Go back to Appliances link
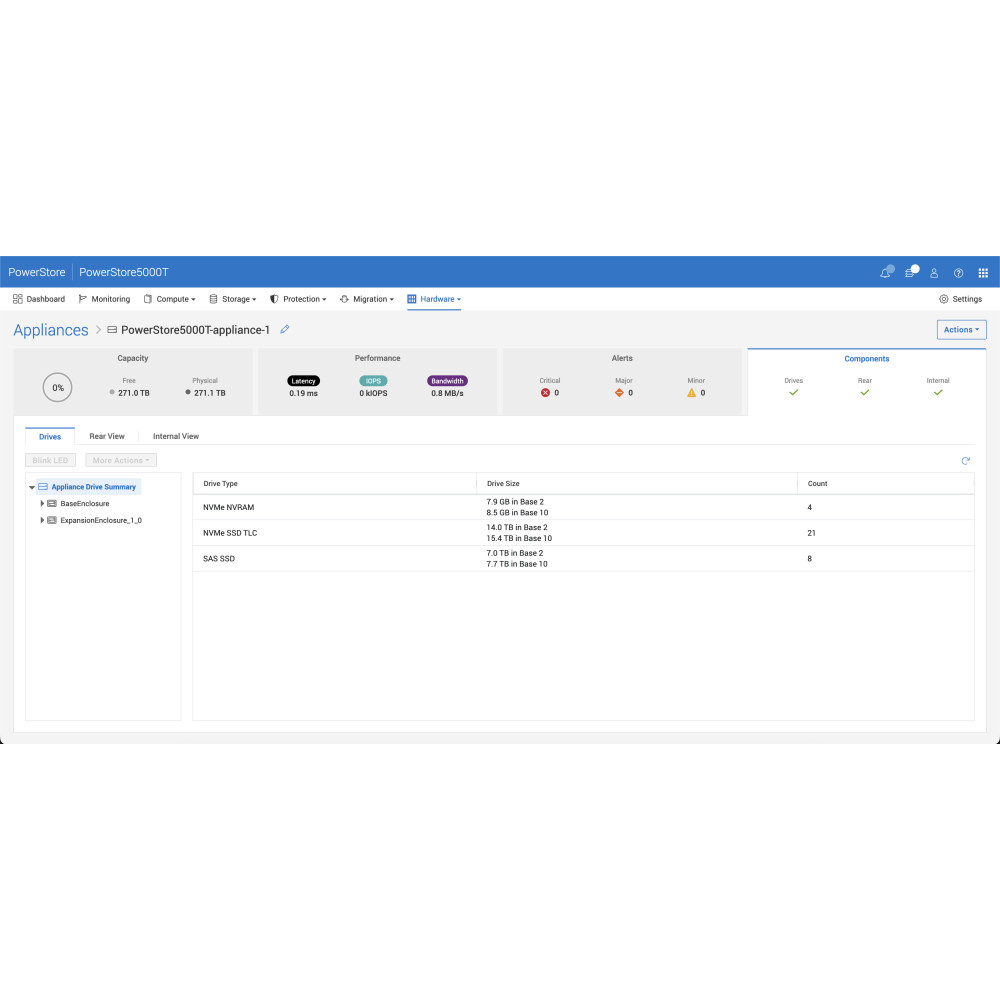The height and width of the screenshot is (1000, 1000). click(x=51, y=330)
